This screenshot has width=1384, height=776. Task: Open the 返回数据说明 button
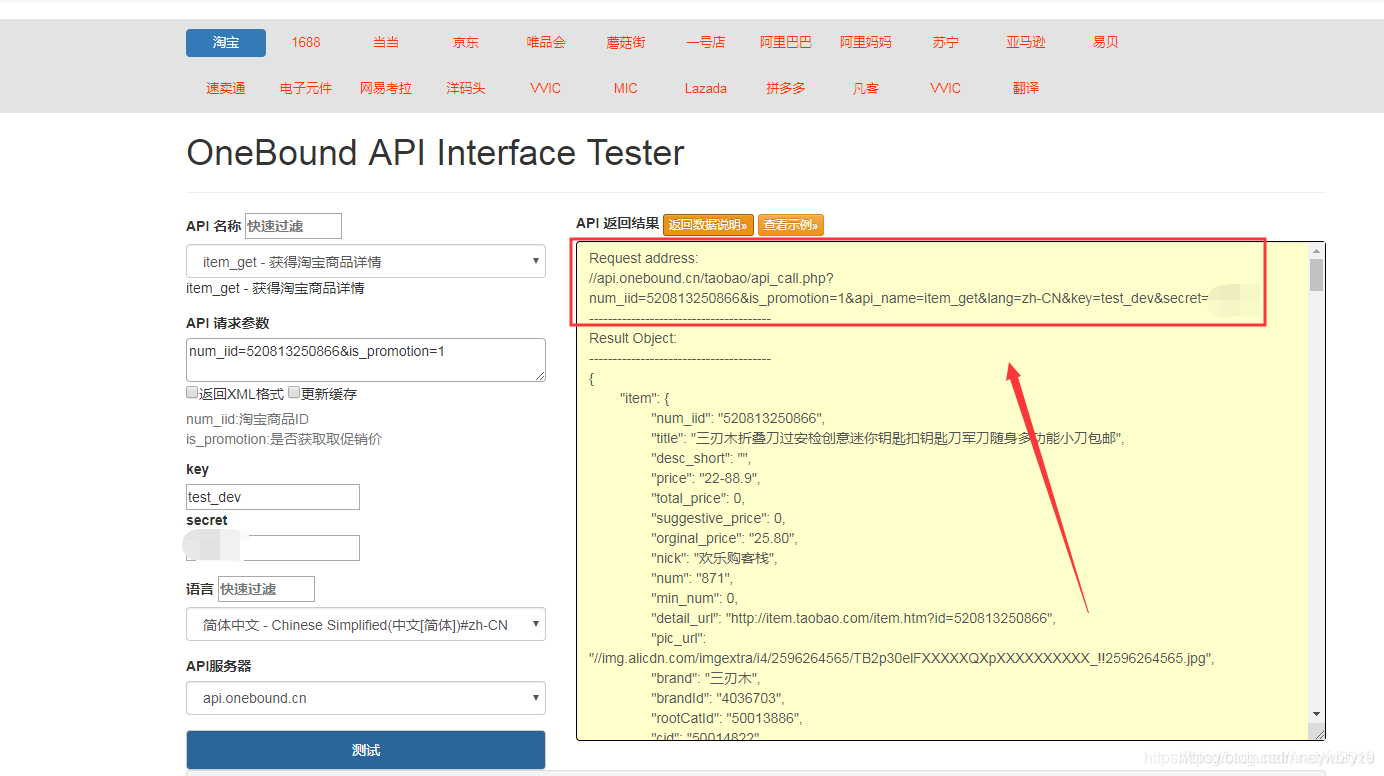[x=708, y=225]
